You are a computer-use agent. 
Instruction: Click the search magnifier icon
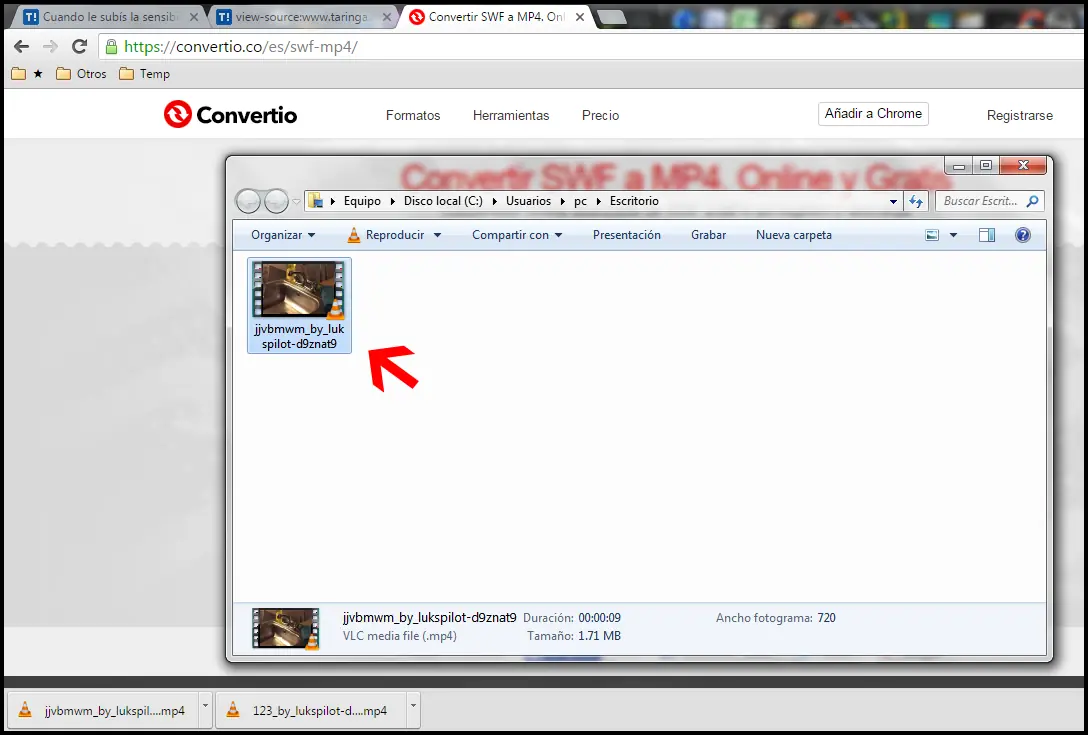click(1032, 201)
